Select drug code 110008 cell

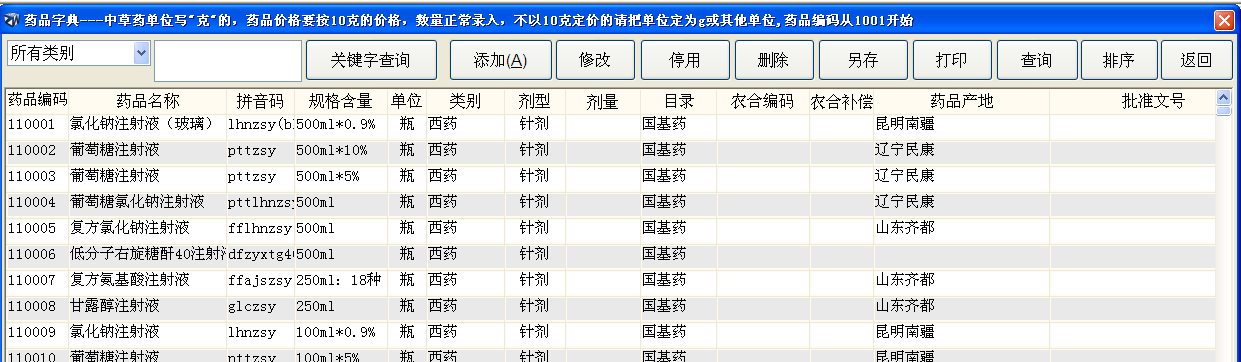[37, 306]
